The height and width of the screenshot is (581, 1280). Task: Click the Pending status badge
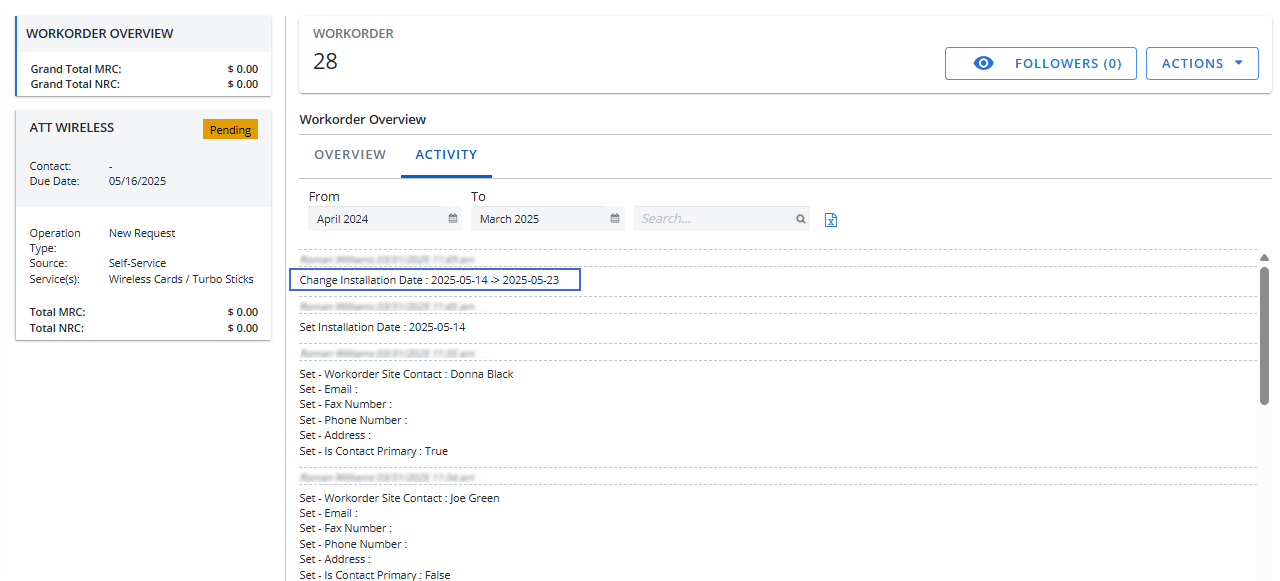230,130
